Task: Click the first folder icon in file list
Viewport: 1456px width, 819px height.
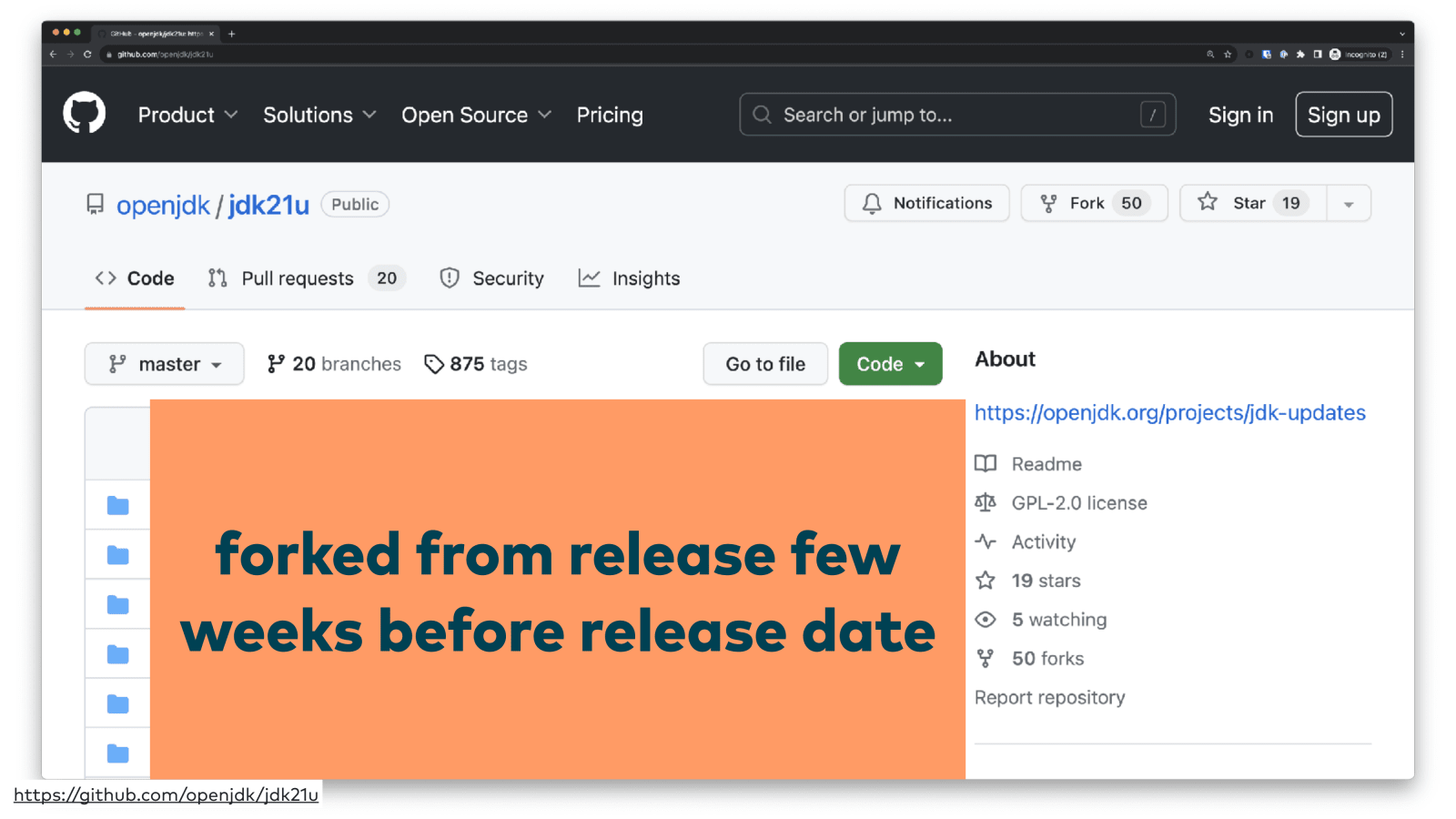Action: 117,505
